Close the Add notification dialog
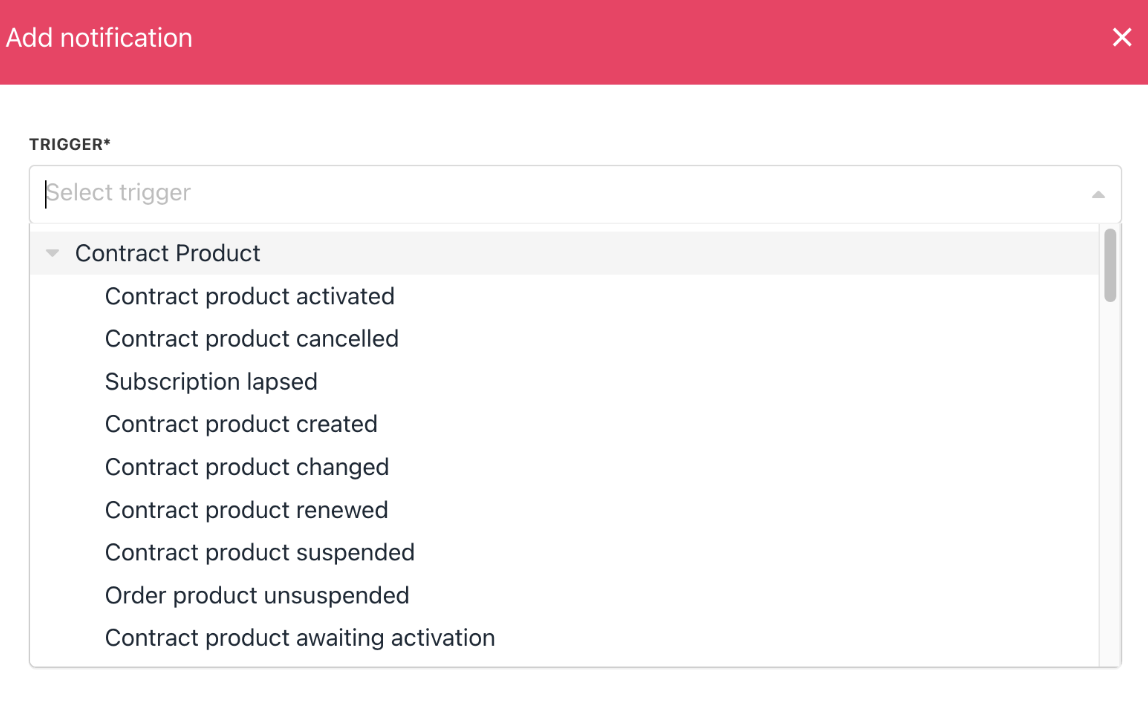Screen dimensions: 1148x708 coord(1122,38)
